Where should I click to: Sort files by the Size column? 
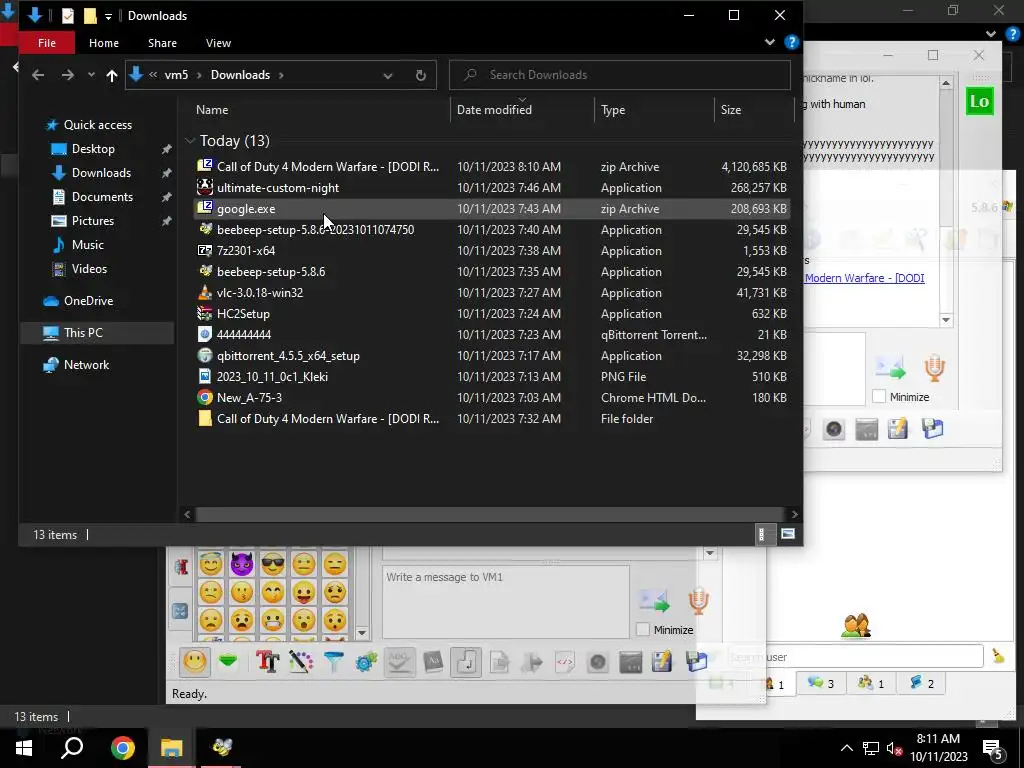pyautogui.click(x=754, y=109)
